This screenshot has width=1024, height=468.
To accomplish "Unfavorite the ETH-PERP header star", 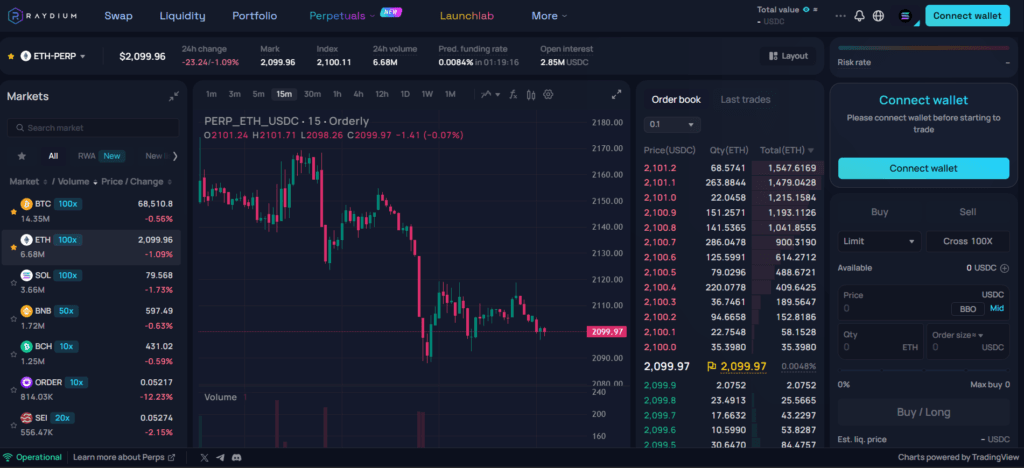I will pyautogui.click(x=11, y=57).
